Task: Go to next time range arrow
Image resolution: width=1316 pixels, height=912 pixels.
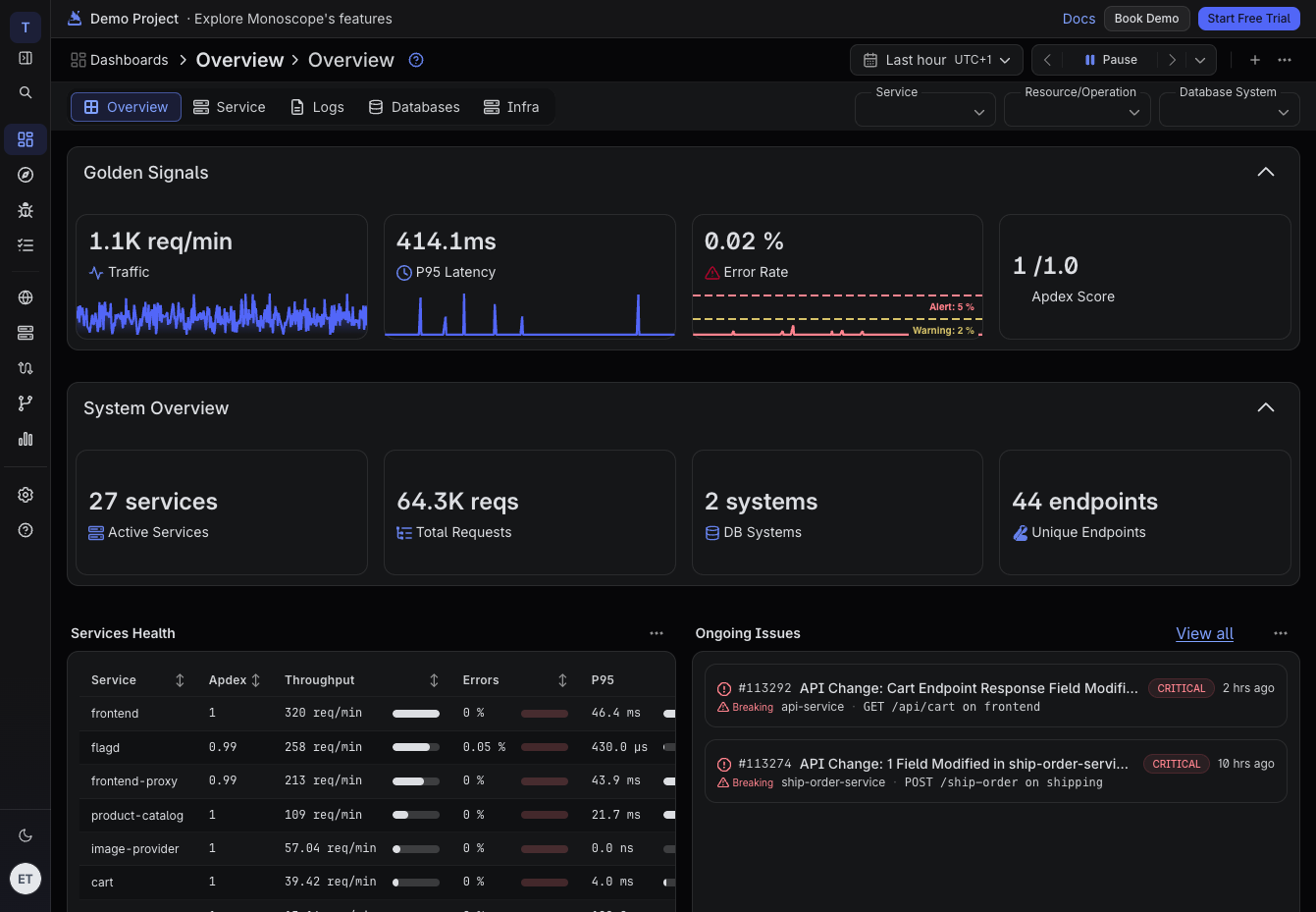Action: point(1172,60)
